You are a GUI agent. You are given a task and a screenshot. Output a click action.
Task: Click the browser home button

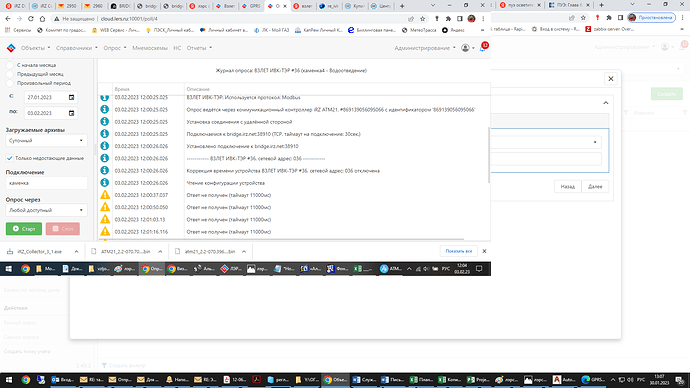coord(42,19)
